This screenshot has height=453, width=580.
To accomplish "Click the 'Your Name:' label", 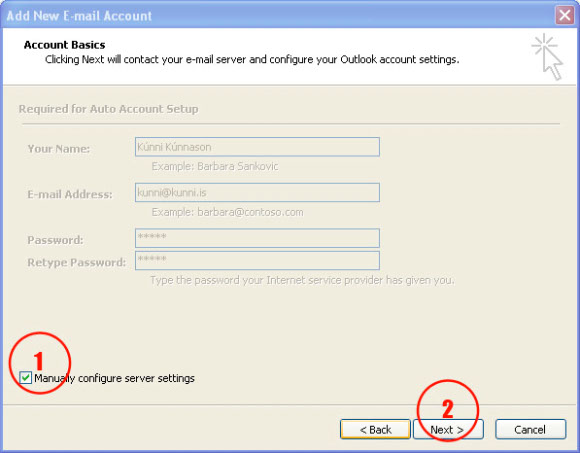I will (59, 149).
